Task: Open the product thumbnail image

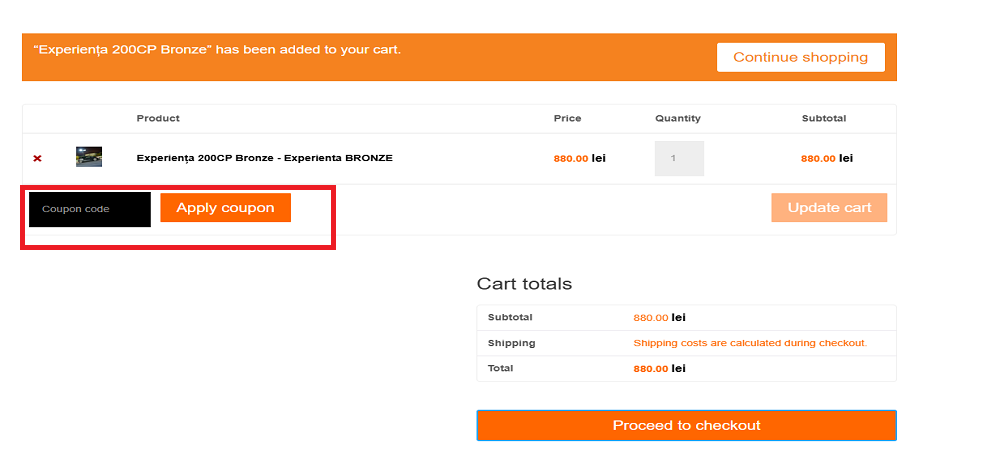Action: click(x=89, y=157)
